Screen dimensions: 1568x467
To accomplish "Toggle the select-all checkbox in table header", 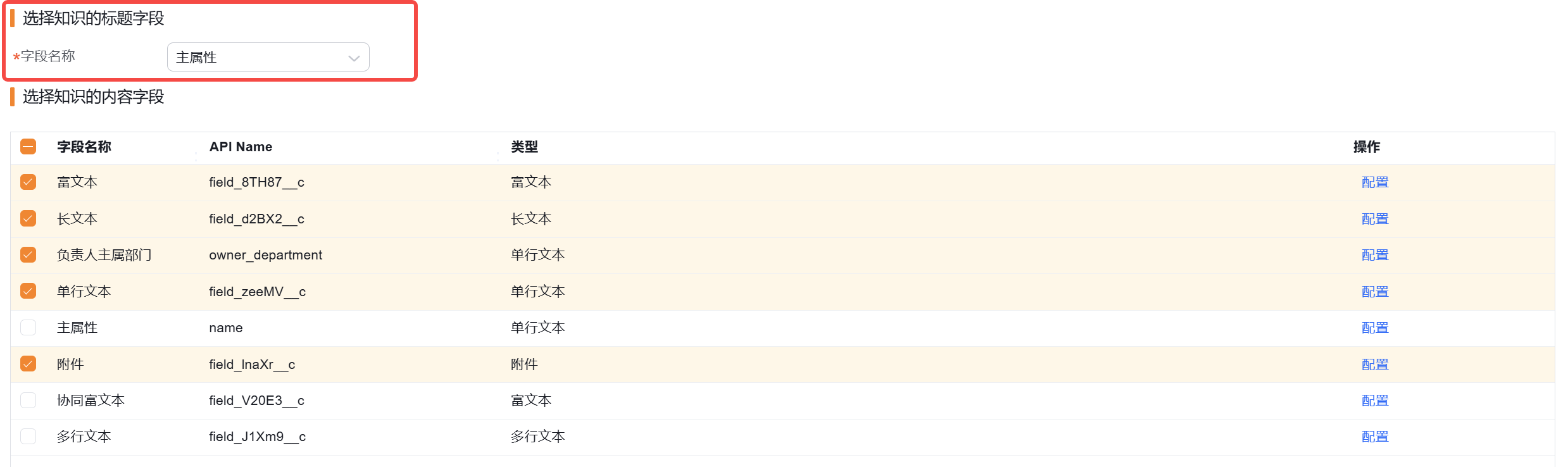I will [x=28, y=147].
